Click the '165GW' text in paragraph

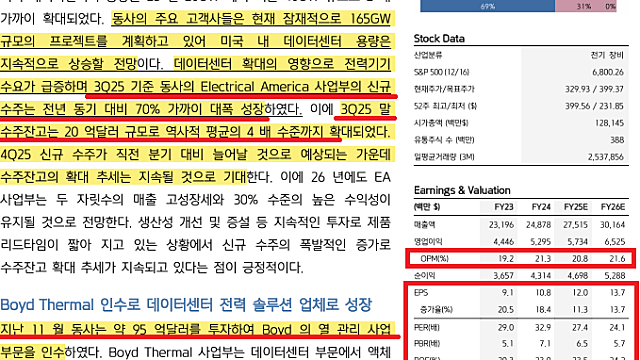click(371, 19)
